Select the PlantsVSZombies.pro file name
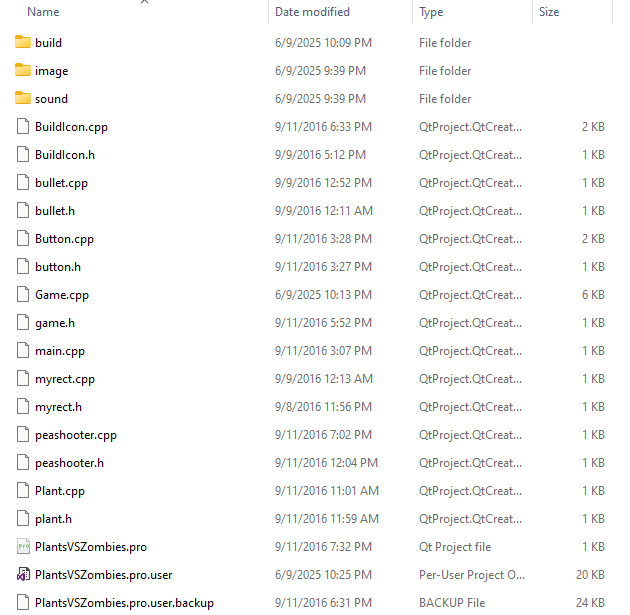 coord(91,547)
